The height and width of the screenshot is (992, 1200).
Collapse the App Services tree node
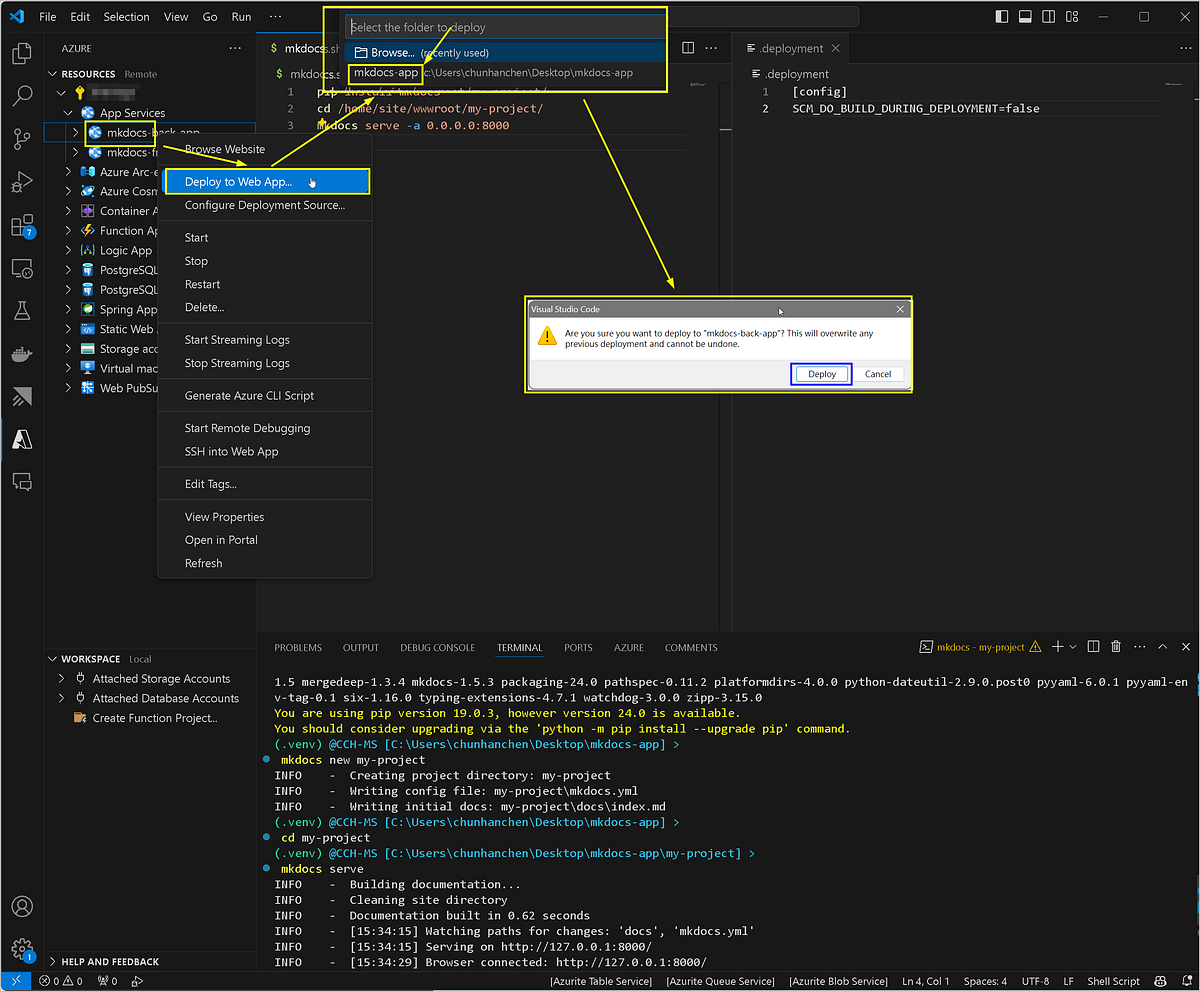69,113
